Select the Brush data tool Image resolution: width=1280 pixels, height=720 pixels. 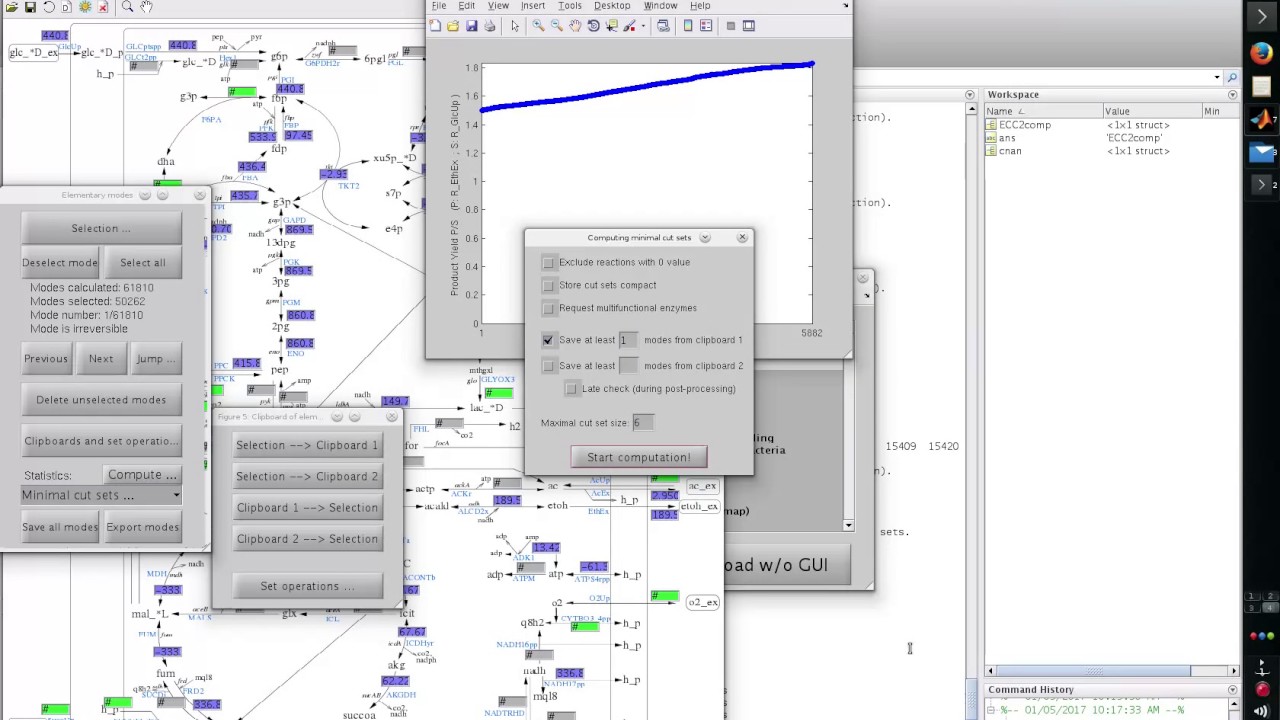[629, 26]
